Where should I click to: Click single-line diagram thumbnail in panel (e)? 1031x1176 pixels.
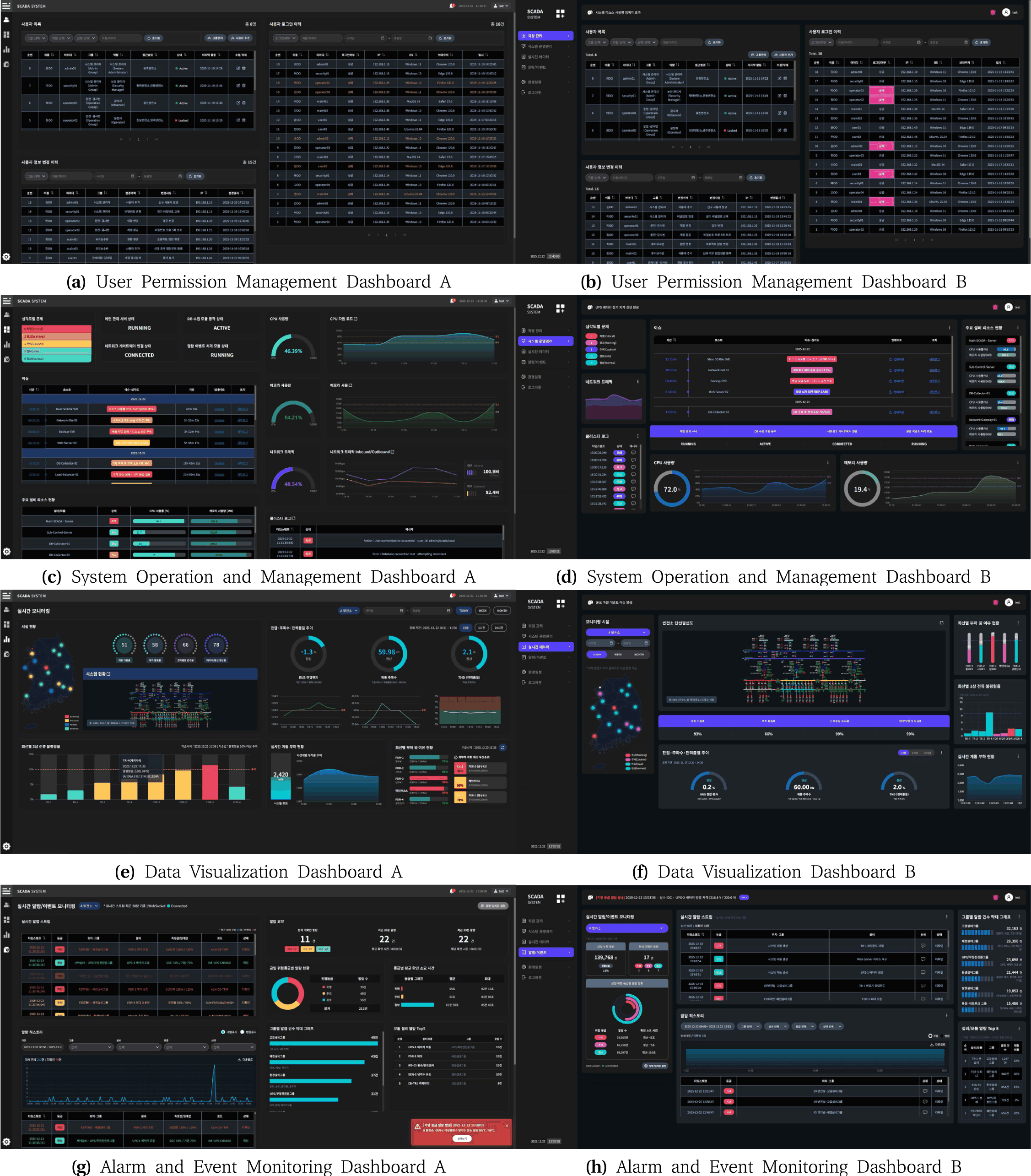click(170, 704)
